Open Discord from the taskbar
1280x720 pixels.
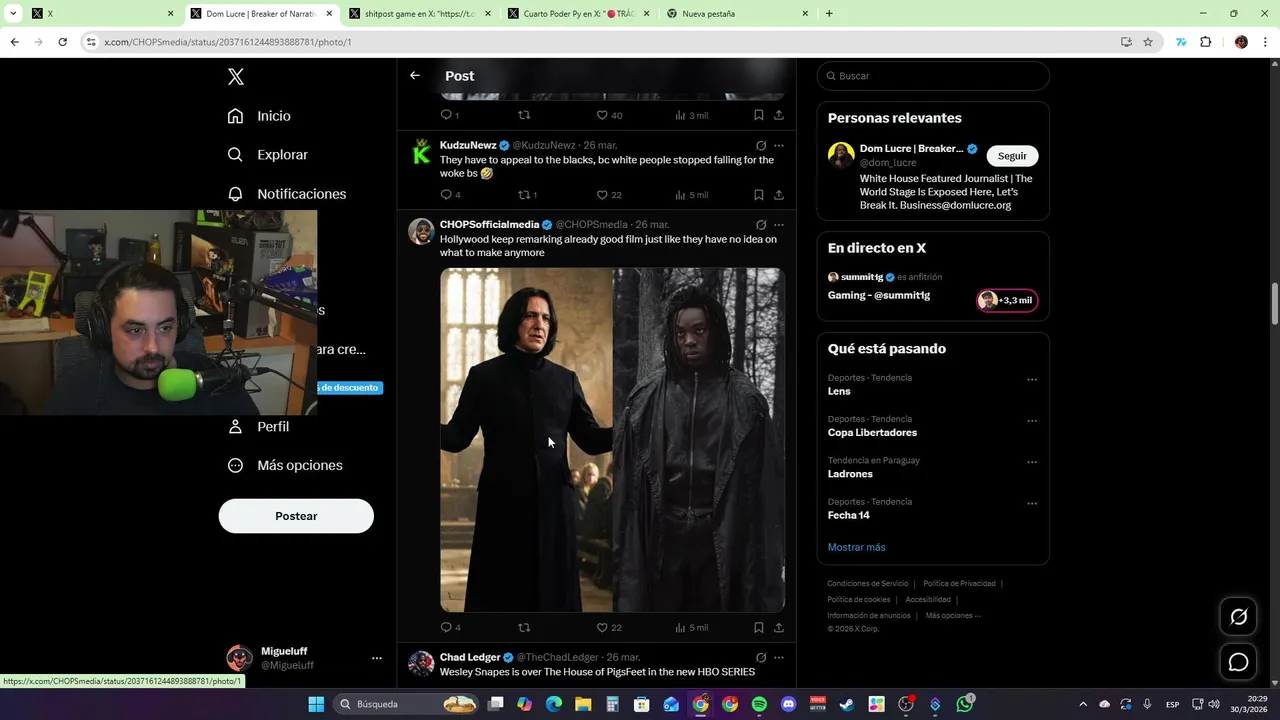788,704
